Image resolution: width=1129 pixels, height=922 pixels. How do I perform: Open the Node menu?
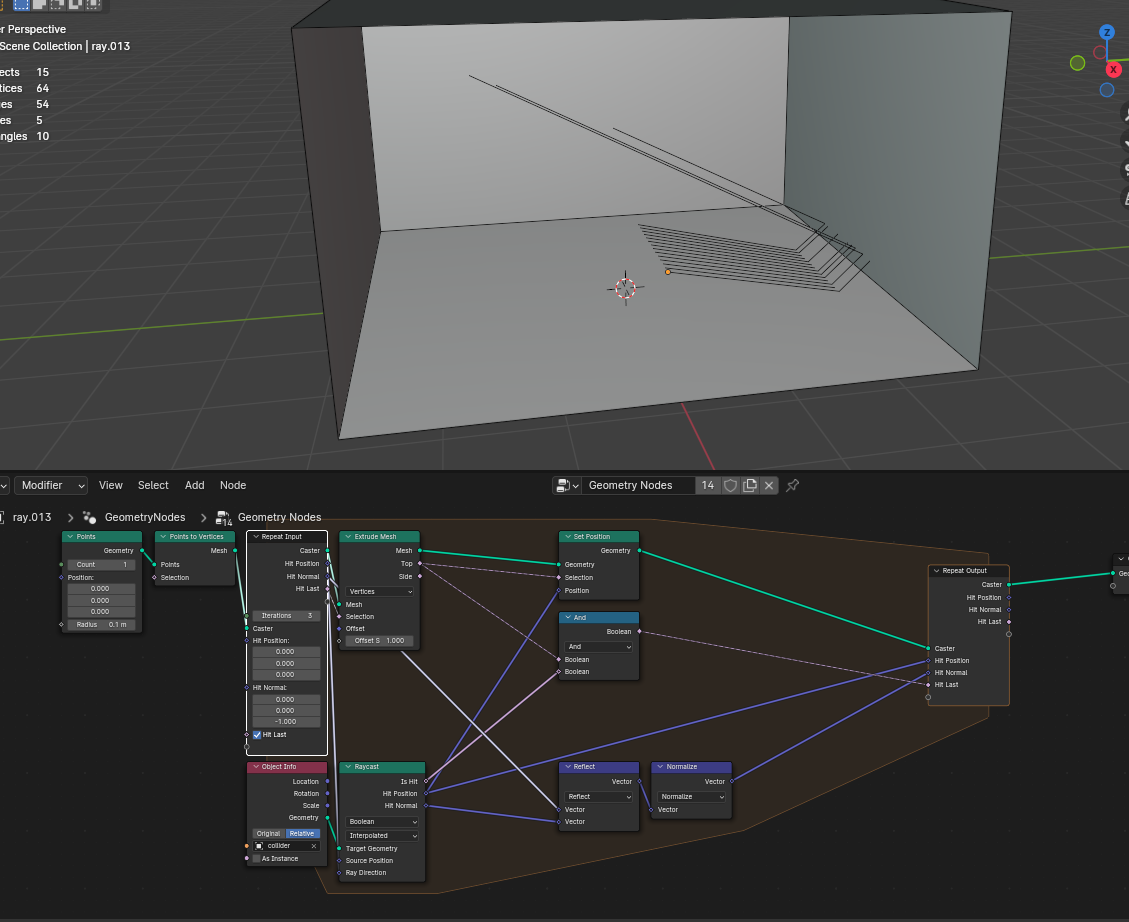click(x=233, y=486)
